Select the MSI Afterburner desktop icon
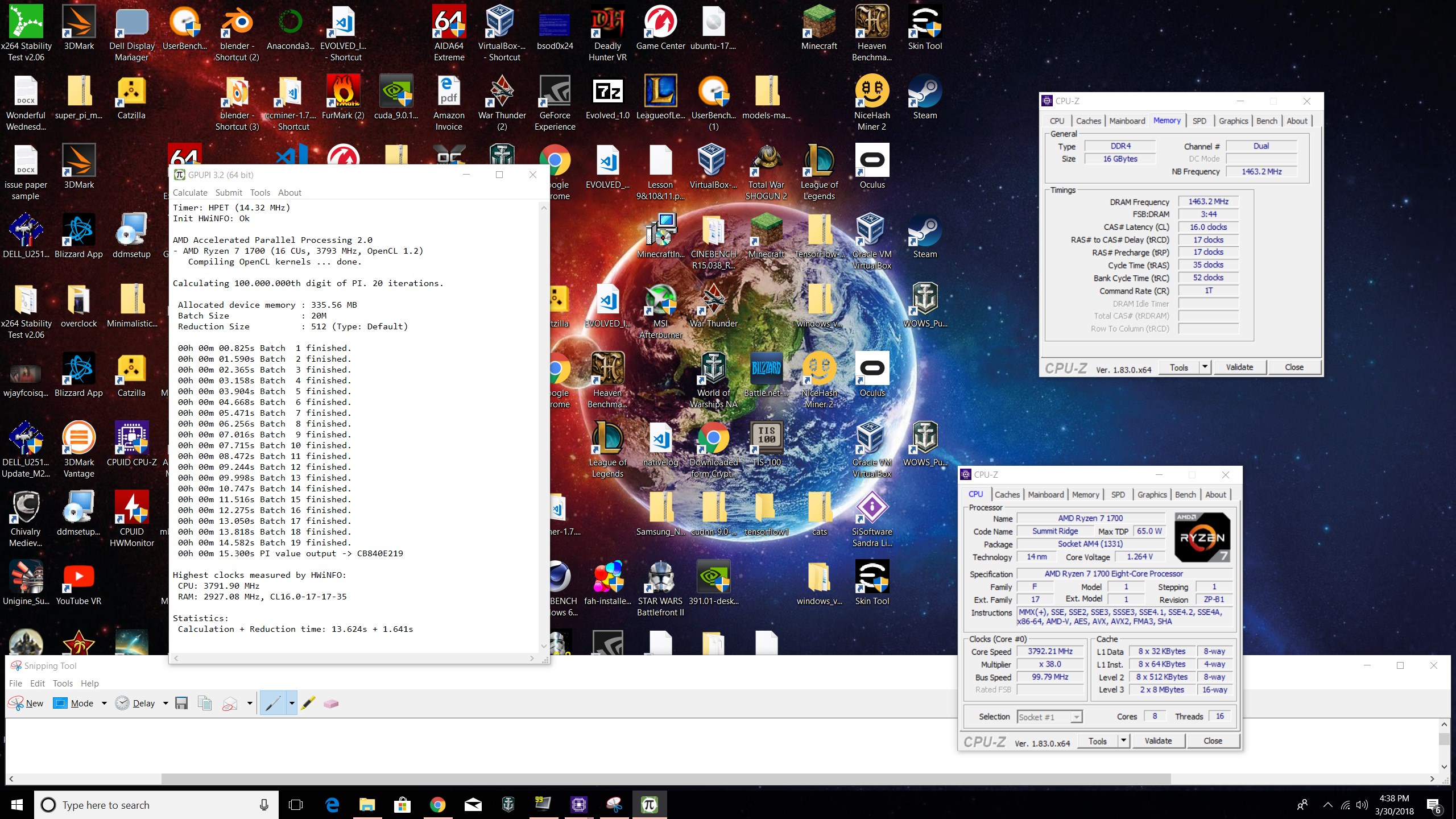Viewport: 1456px width, 819px height. pos(660,311)
